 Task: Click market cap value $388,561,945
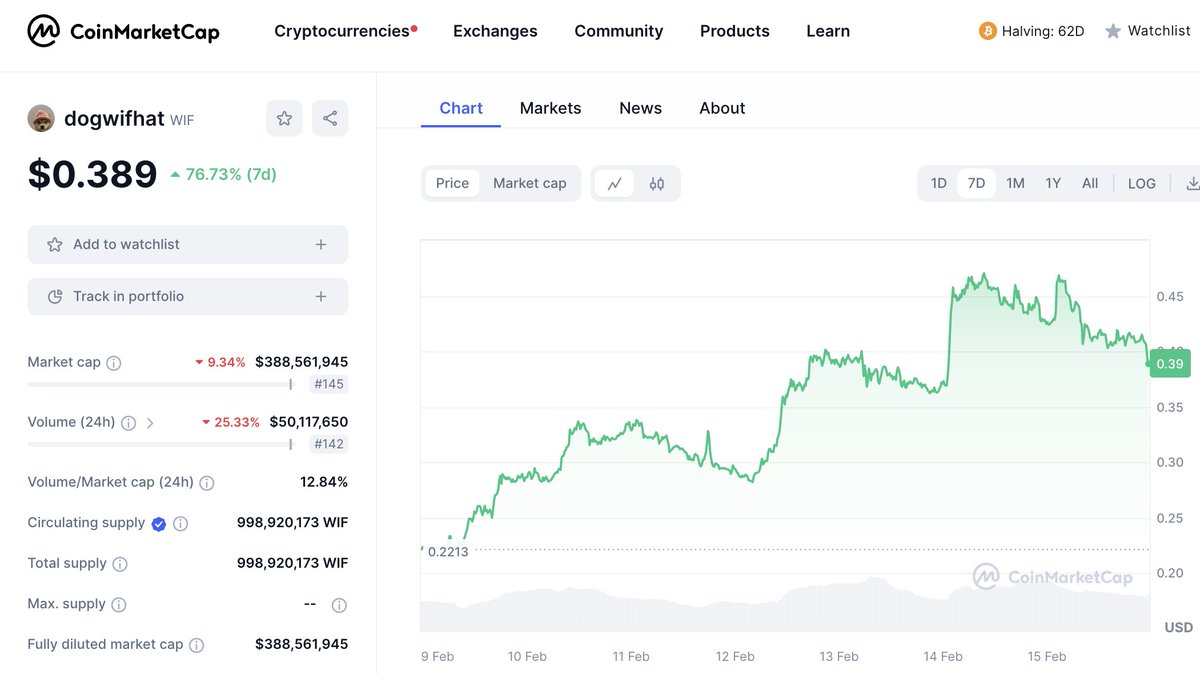(x=301, y=362)
